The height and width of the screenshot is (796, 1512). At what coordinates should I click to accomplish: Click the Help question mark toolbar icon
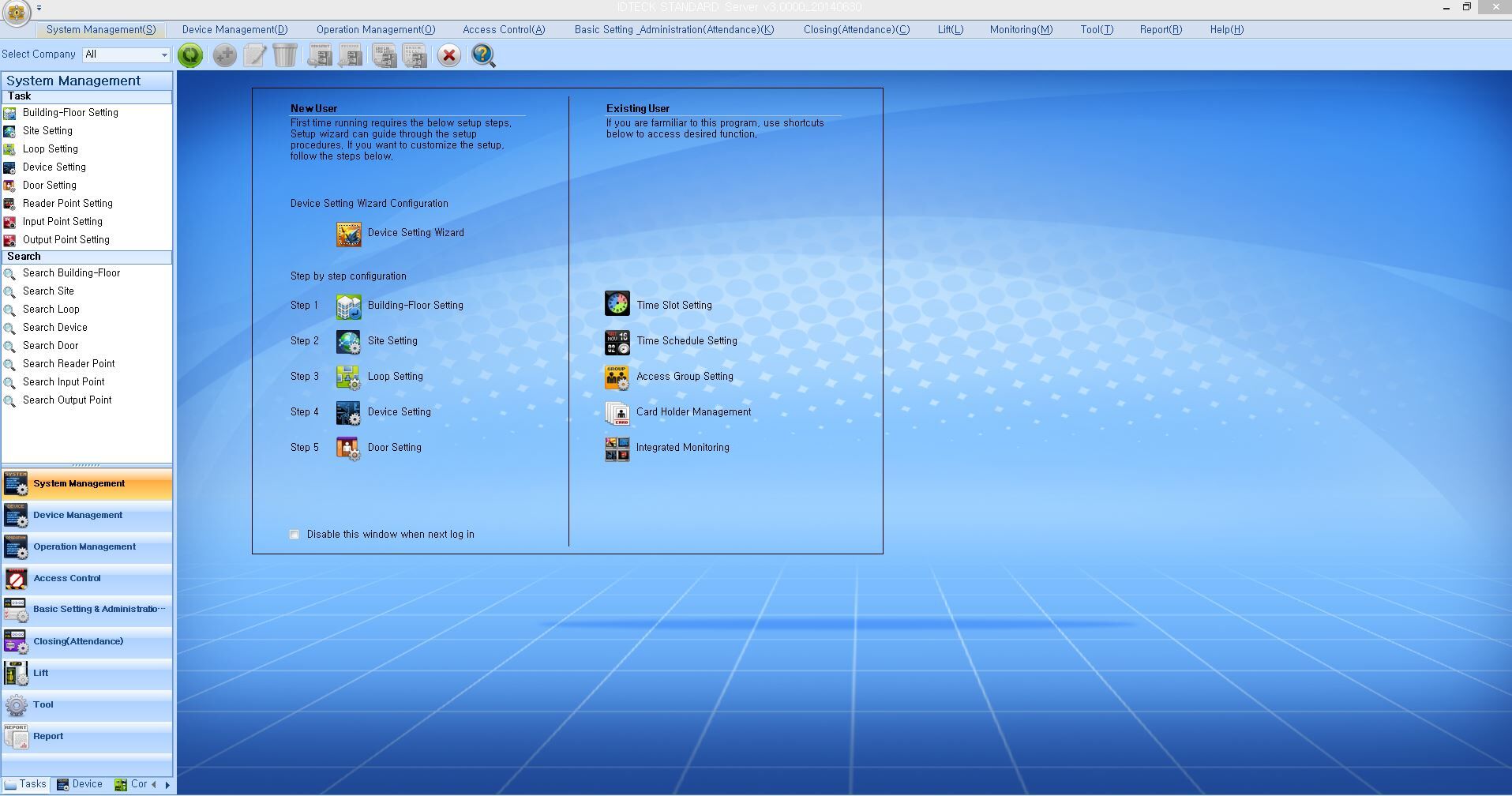(x=482, y=55)
